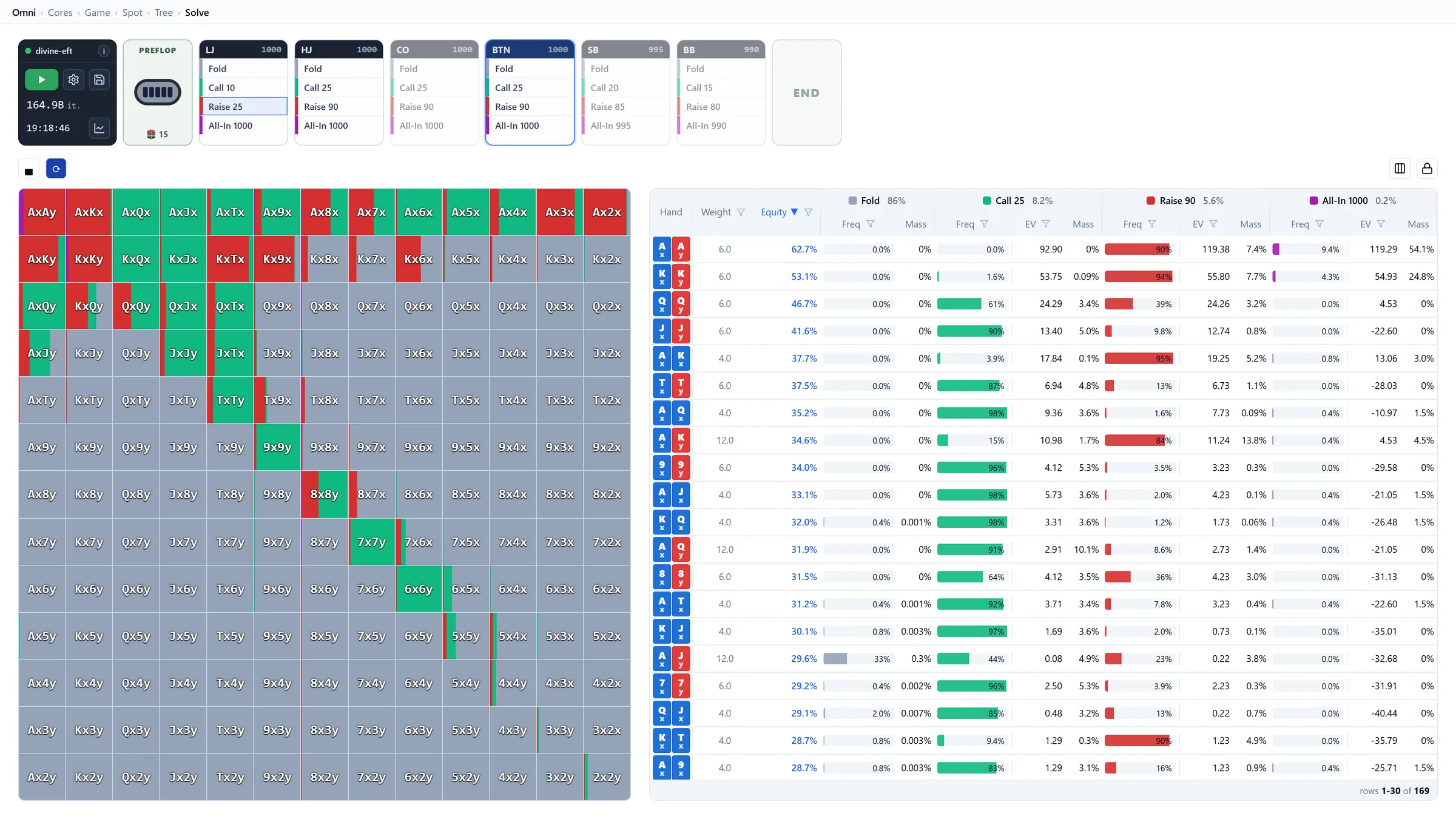The width and height of the screenshot is (1456, 819).
Task: Filter the All-In 1000 Freq column
Action: pos(1319,224)
